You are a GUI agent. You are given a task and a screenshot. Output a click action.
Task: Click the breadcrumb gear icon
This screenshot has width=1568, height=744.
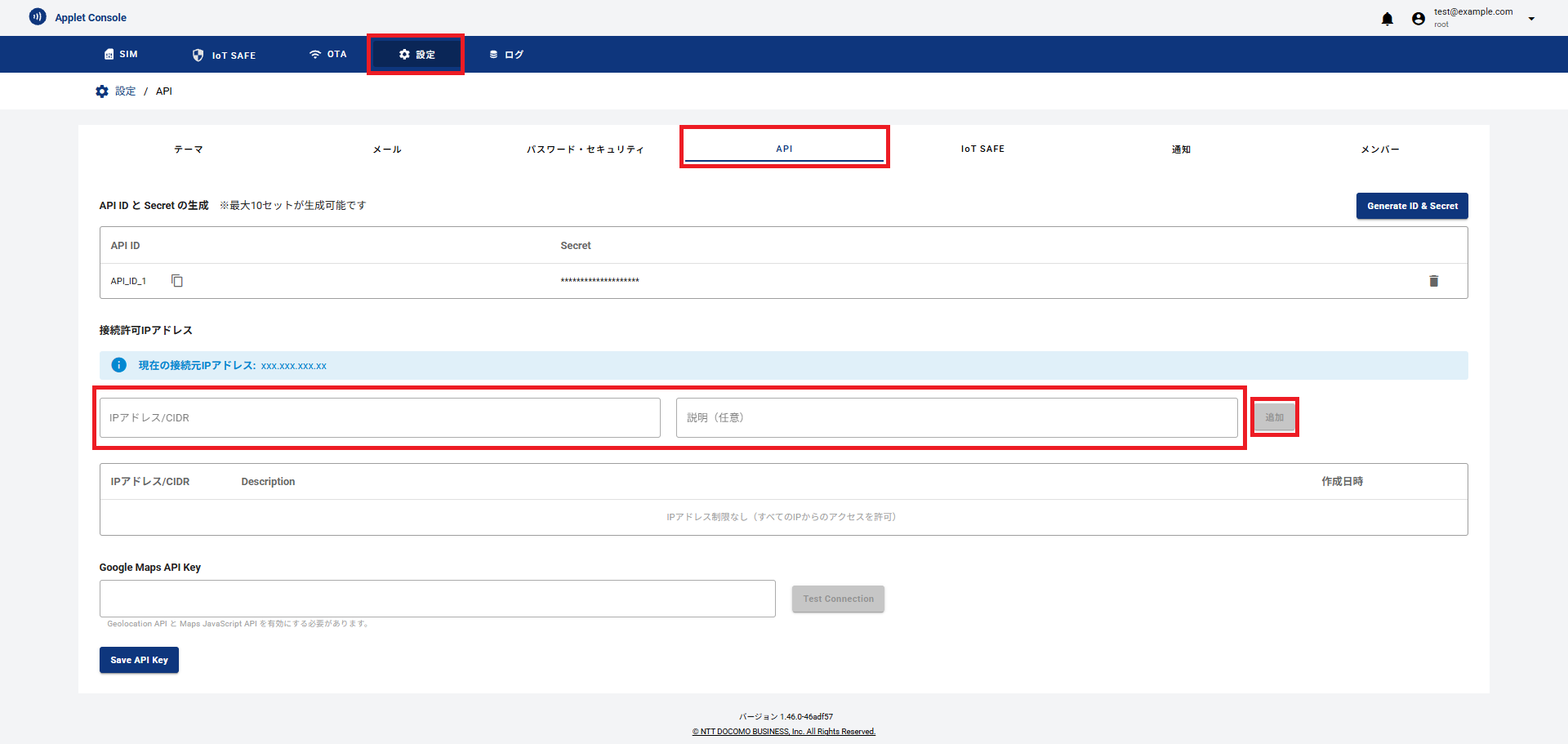coord(102,91)
